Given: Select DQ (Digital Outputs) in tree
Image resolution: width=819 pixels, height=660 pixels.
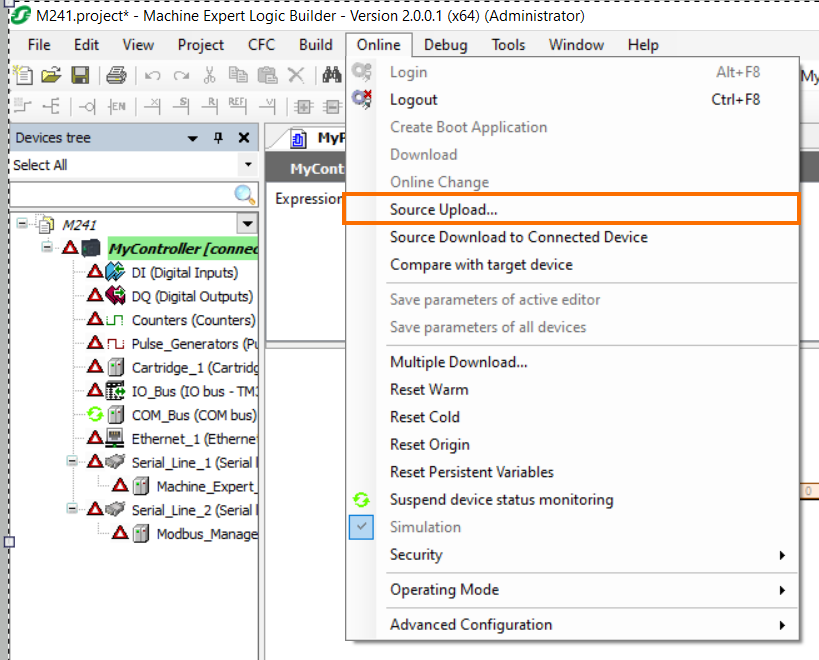Looking at the screenshot, I should (191, 296).
